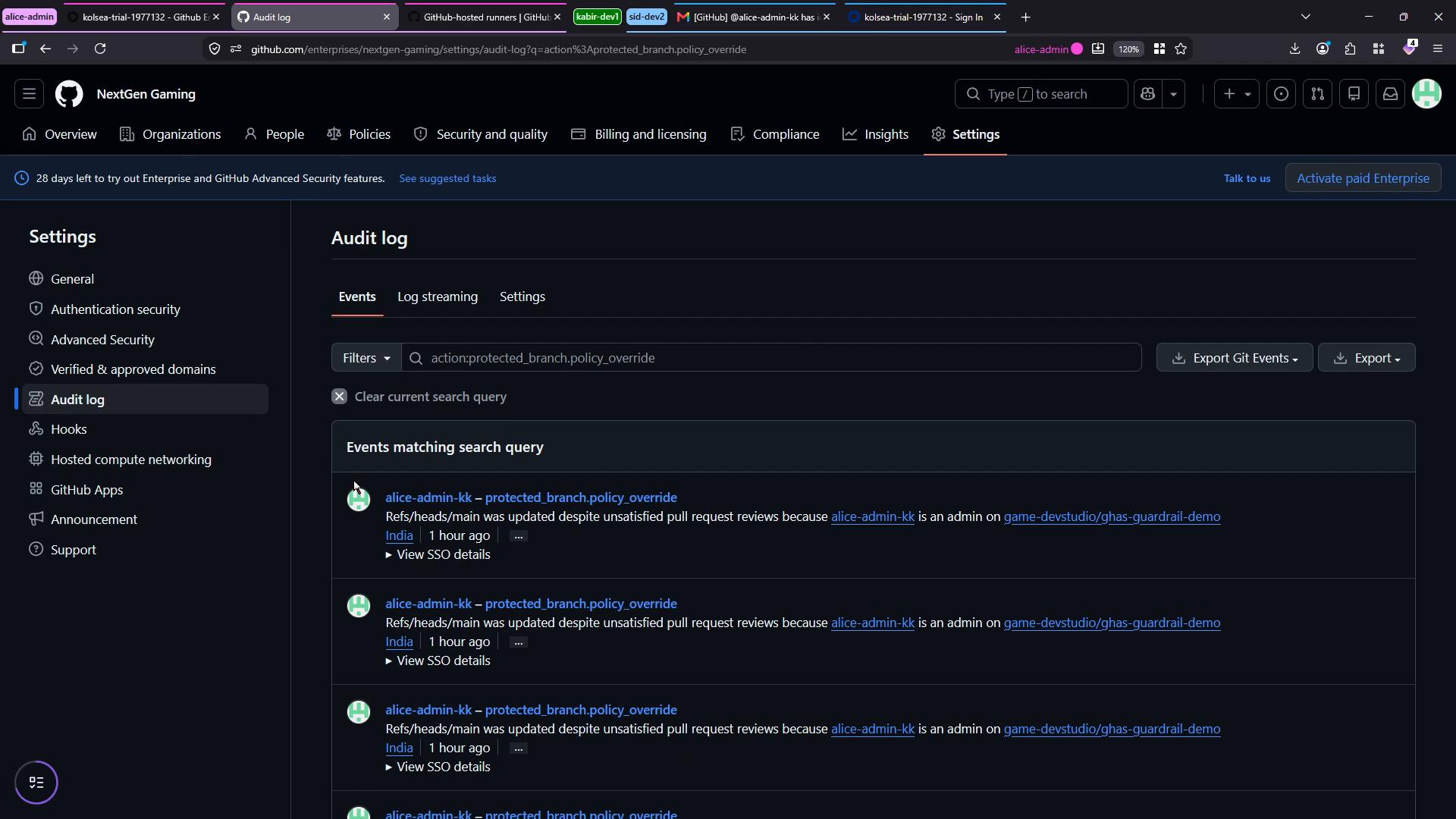Open the create new plus dropdown
1456x819 pixels.
(x=1237, y=94)
